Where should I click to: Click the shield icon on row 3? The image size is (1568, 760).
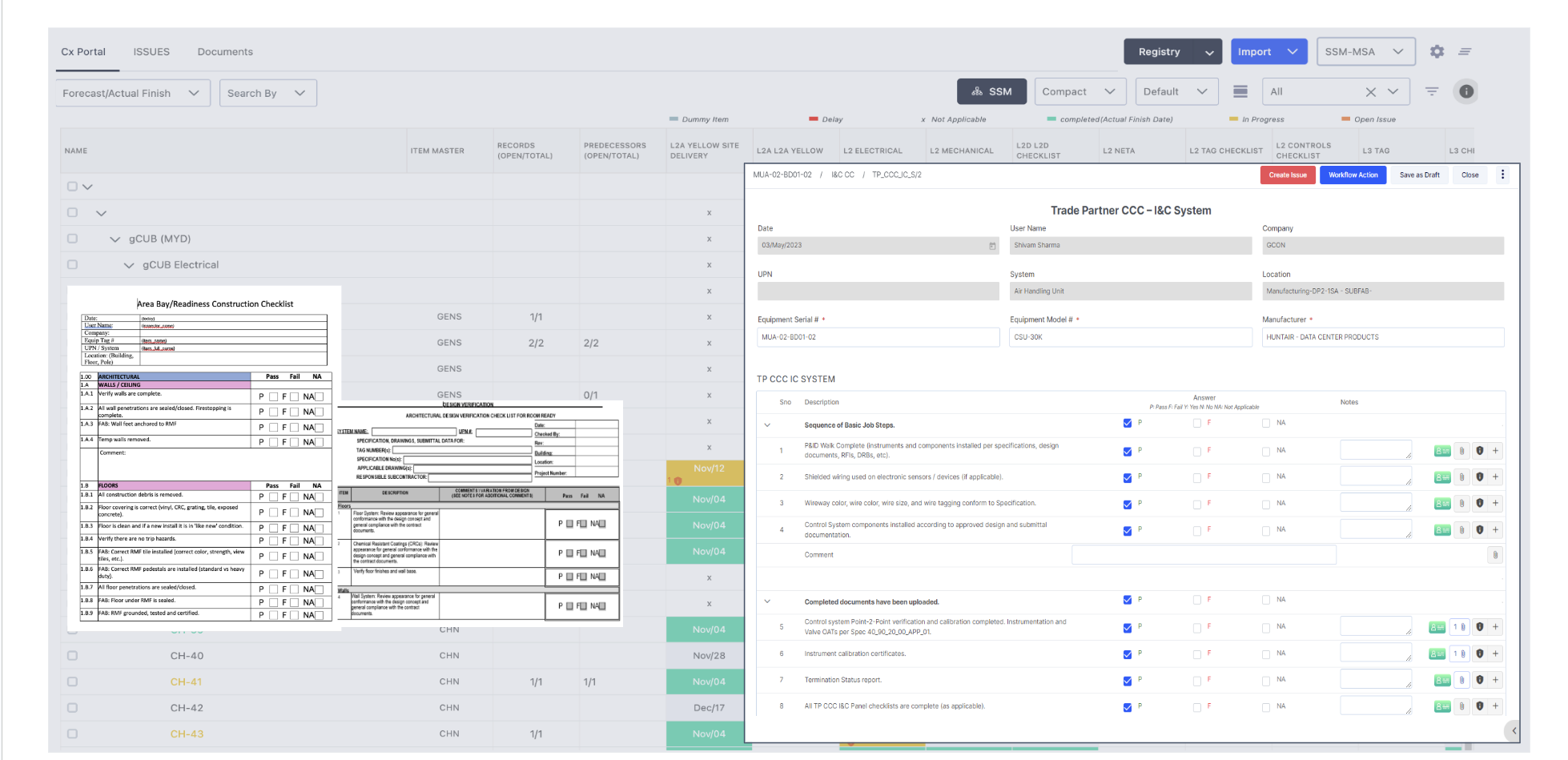(x=1478, y=503)
